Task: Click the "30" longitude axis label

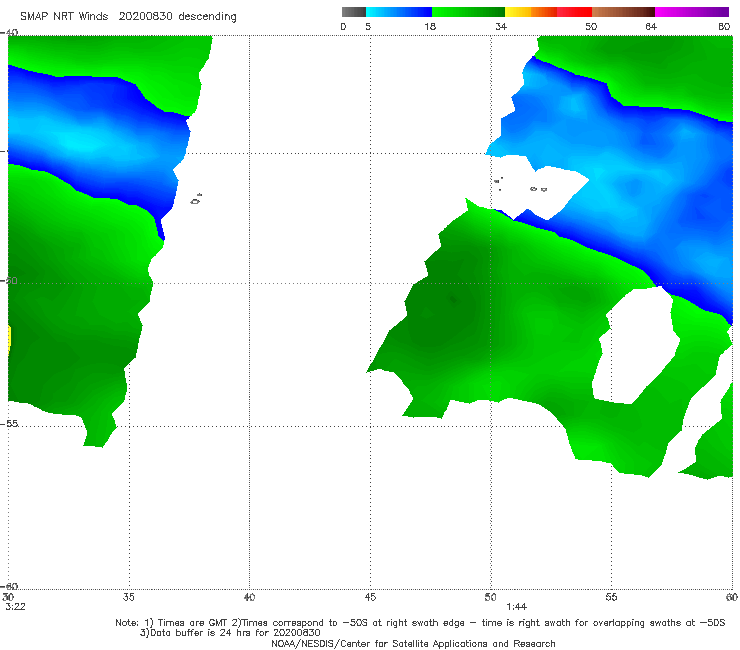Action: (x=8, y=597)
